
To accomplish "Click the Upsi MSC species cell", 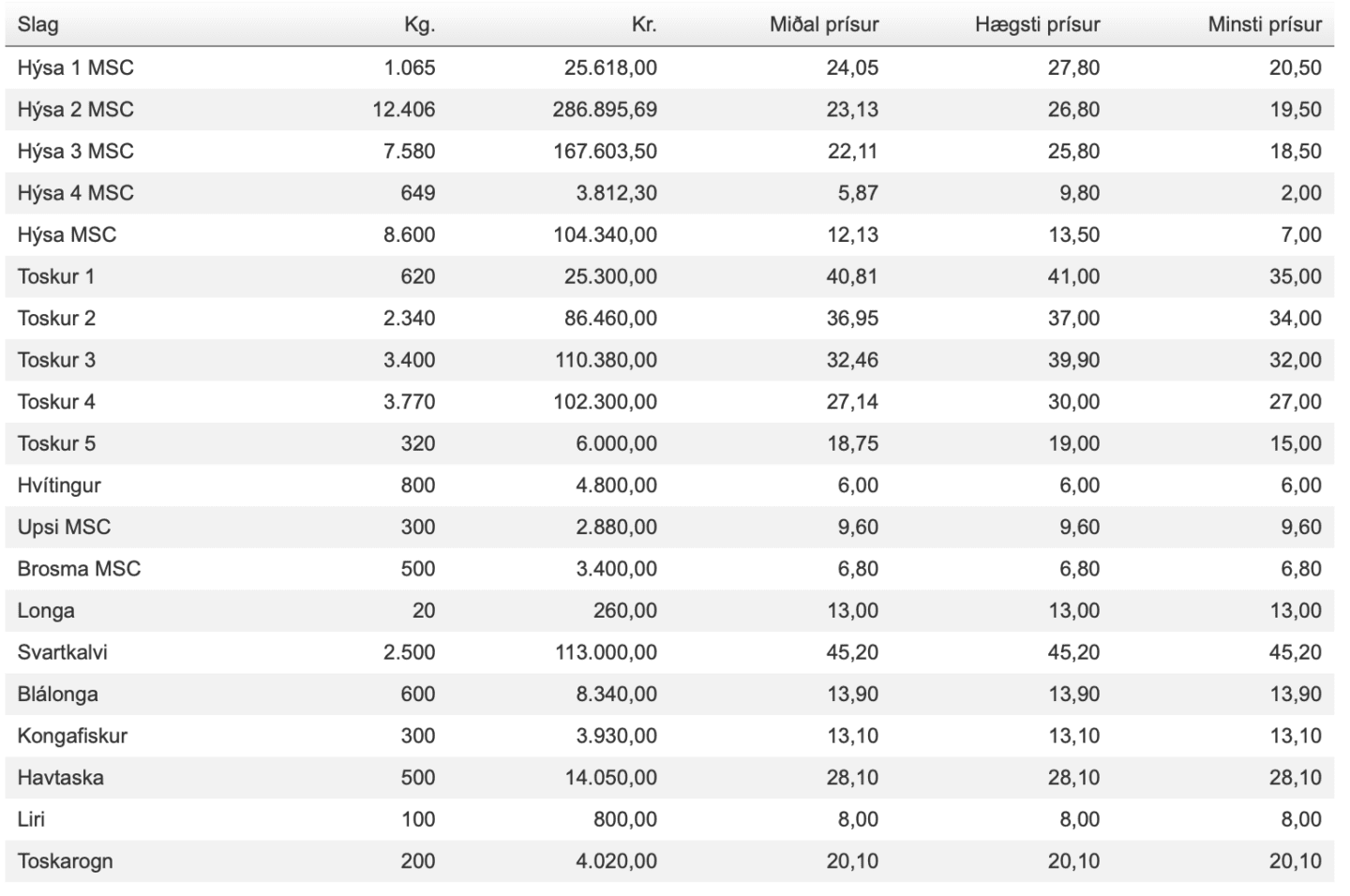I will click(64, 527).
